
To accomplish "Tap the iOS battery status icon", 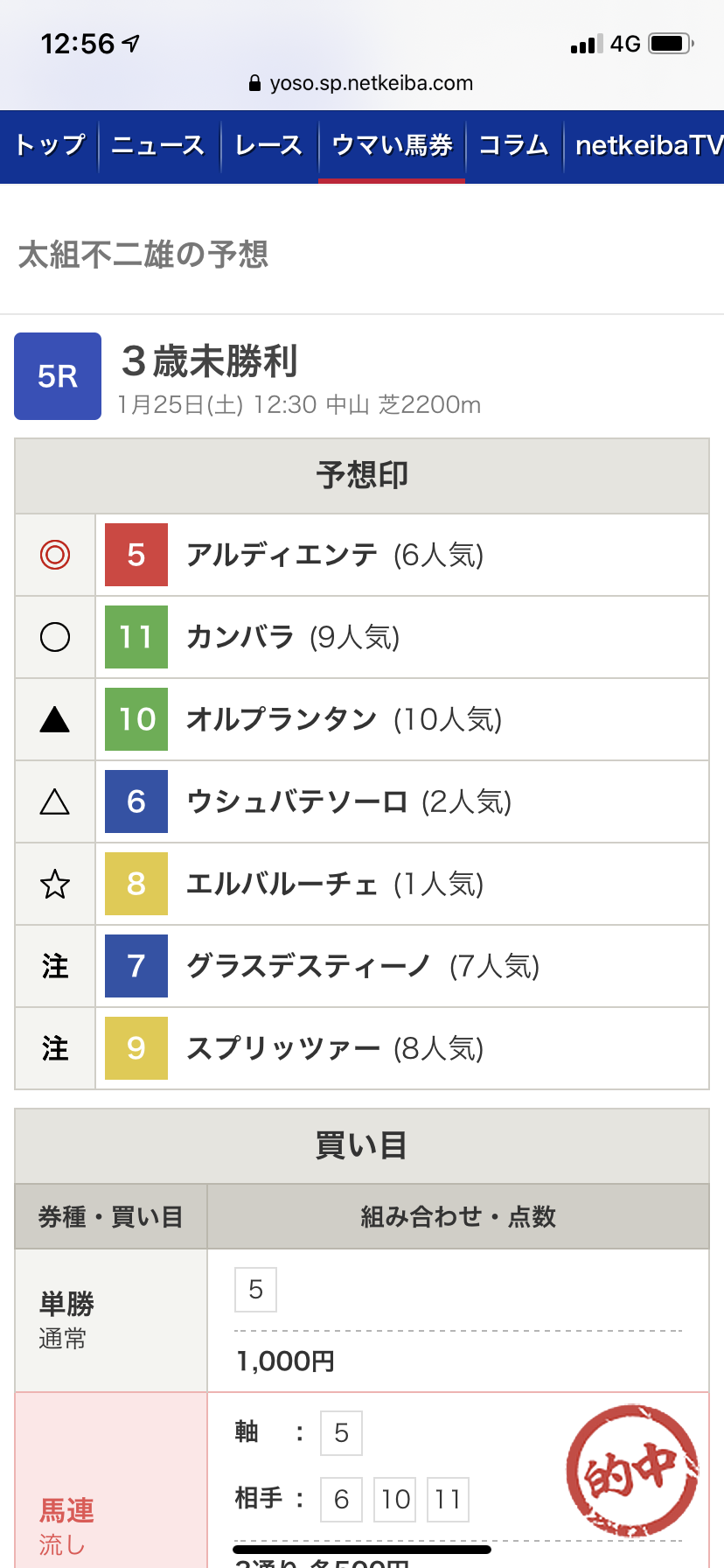I will point(672,44).
